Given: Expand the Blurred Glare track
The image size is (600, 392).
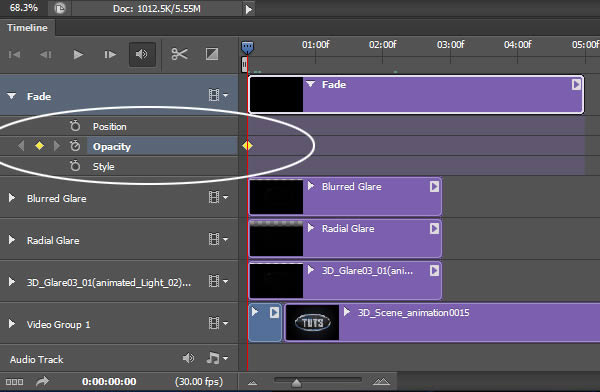Looking at the screenshot, I should click(x=11, y=198).
